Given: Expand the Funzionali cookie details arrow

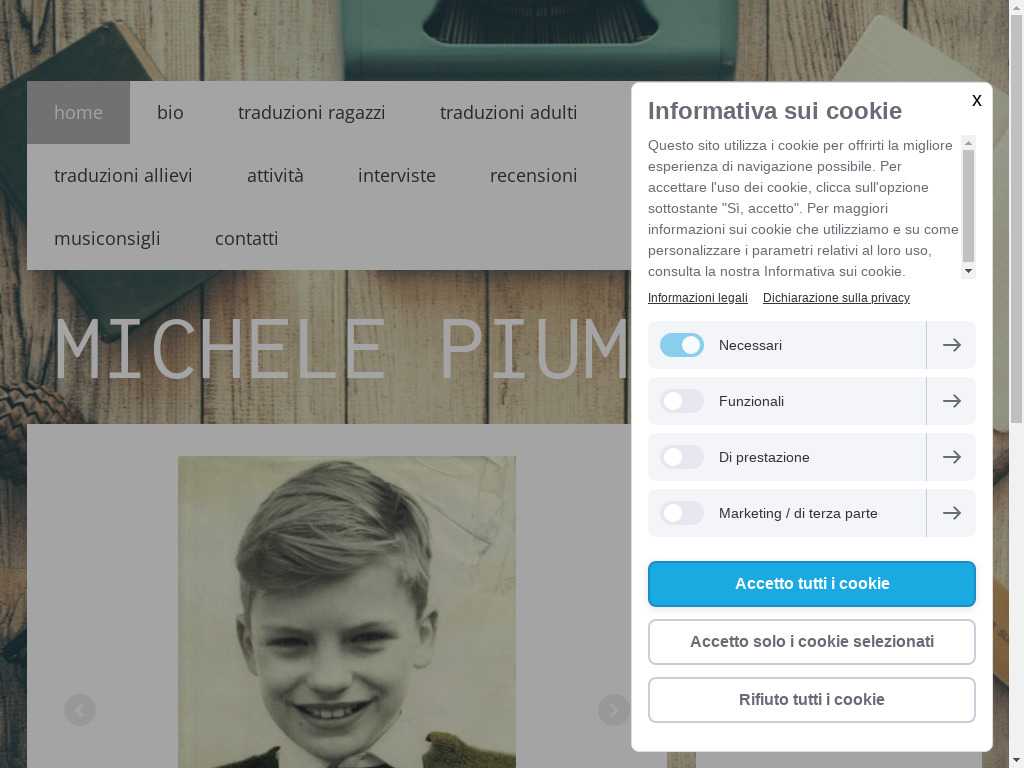Looking at the screenshot, I should pyautogui.click(x=952, y=401).
